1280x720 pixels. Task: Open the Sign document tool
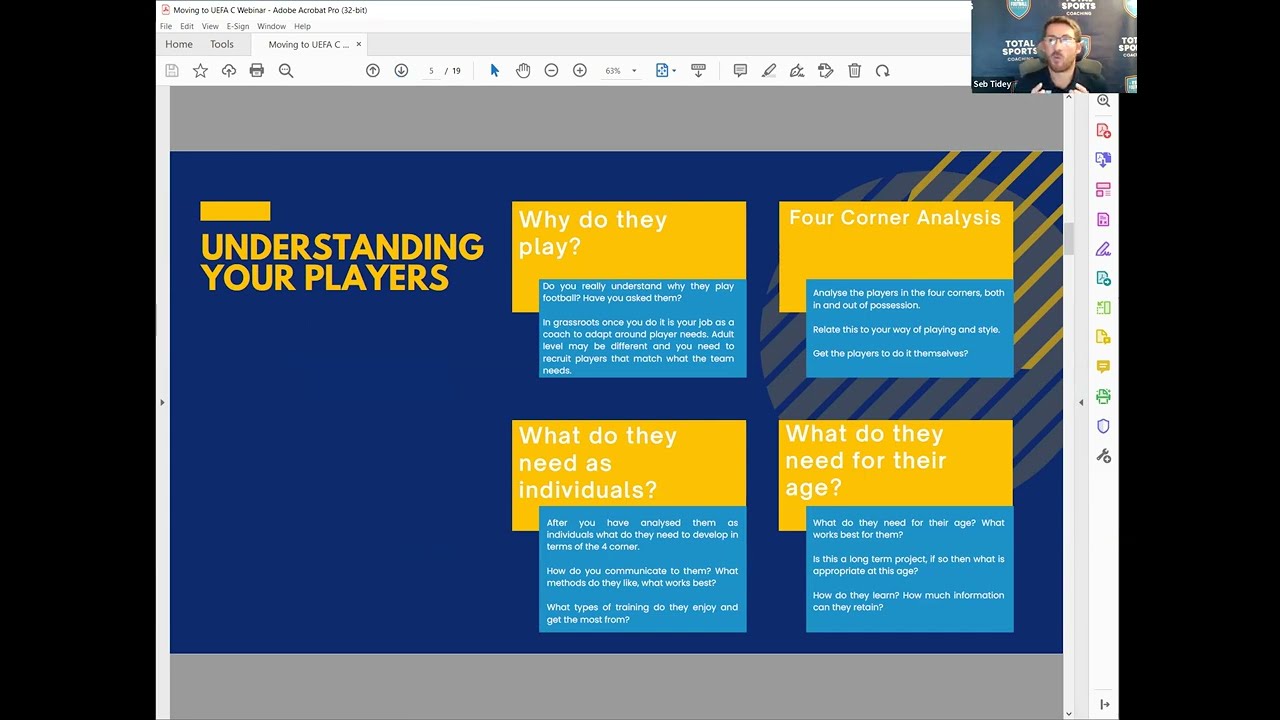point(797,71)
